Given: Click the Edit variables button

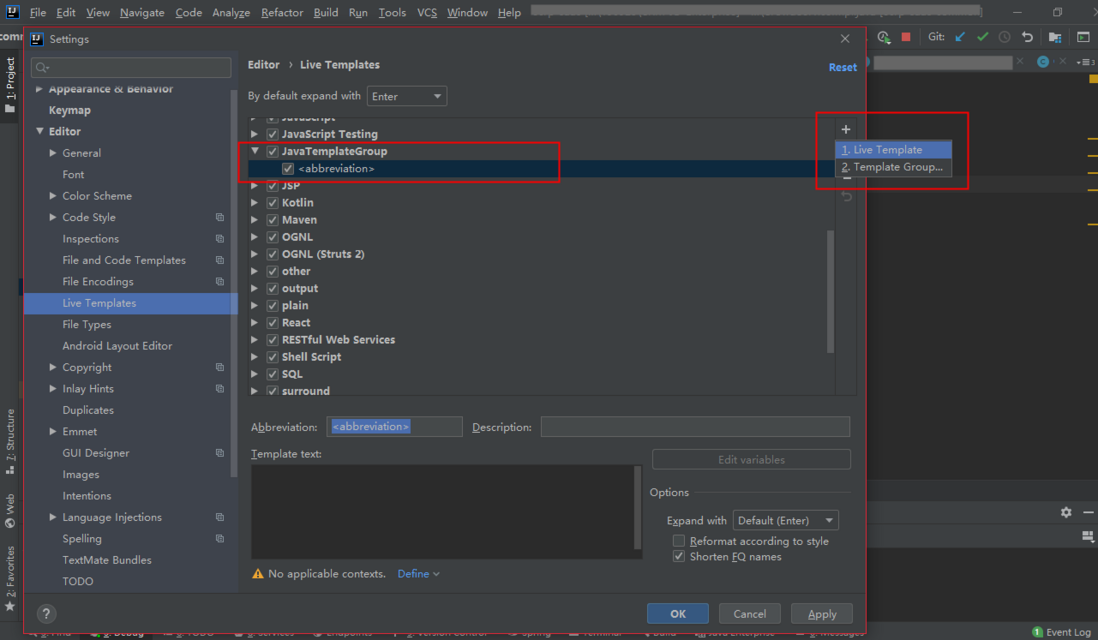Looking at the screenshot, I should (x=751, y=459).
